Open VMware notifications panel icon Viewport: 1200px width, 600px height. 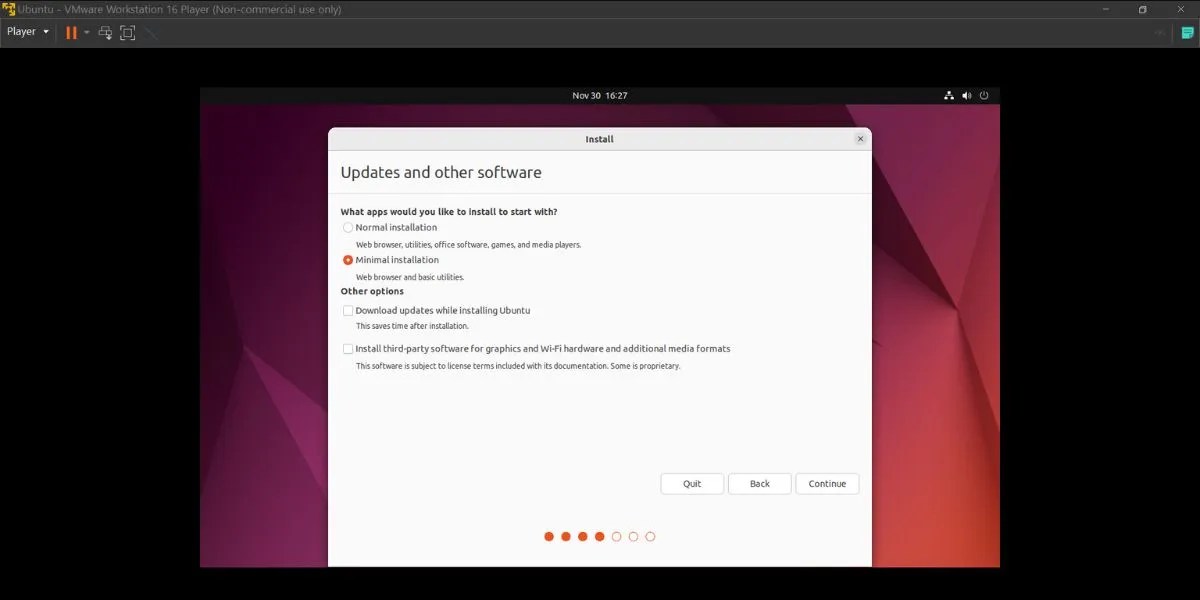tap(1188, 31)
